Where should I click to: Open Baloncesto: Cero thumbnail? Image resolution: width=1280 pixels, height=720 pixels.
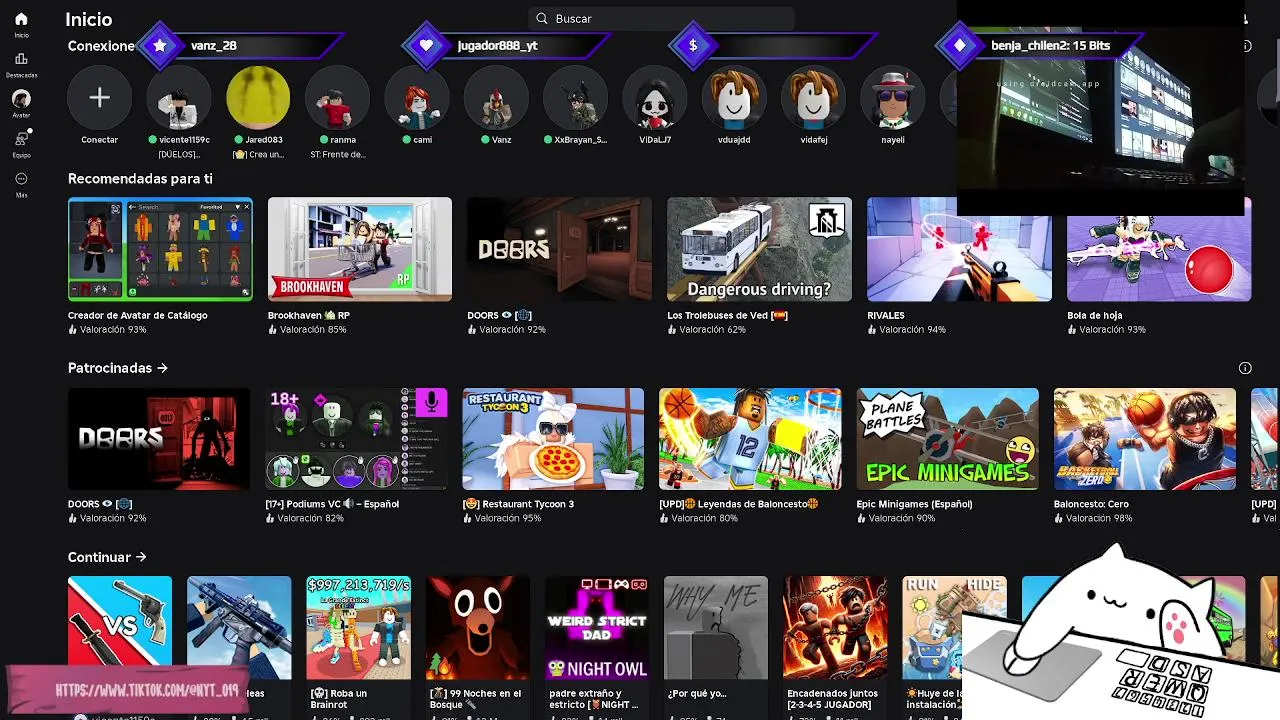(1145, 439)
